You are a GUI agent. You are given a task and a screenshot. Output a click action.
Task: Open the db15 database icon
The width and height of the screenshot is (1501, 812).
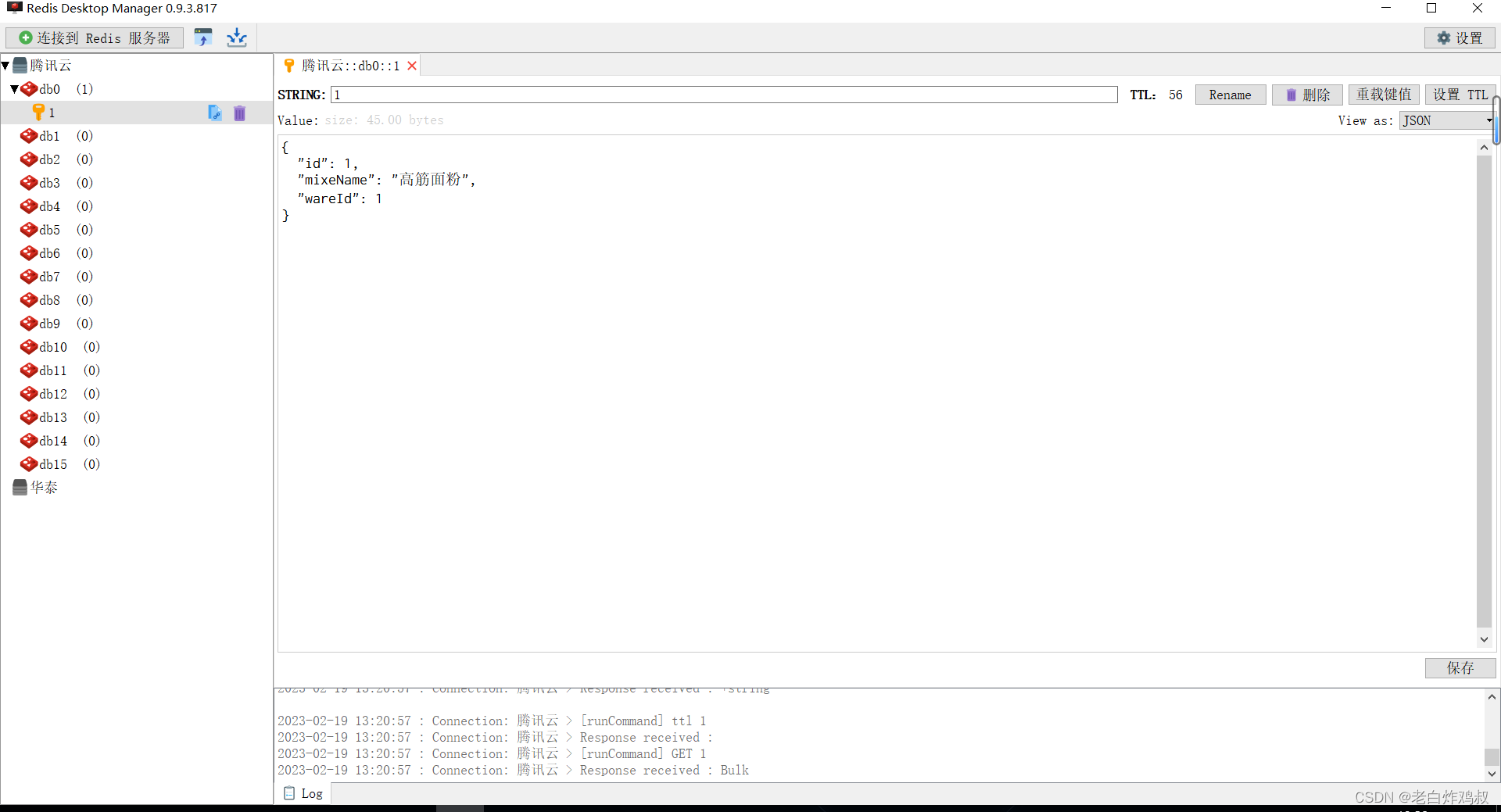point(29,464)
